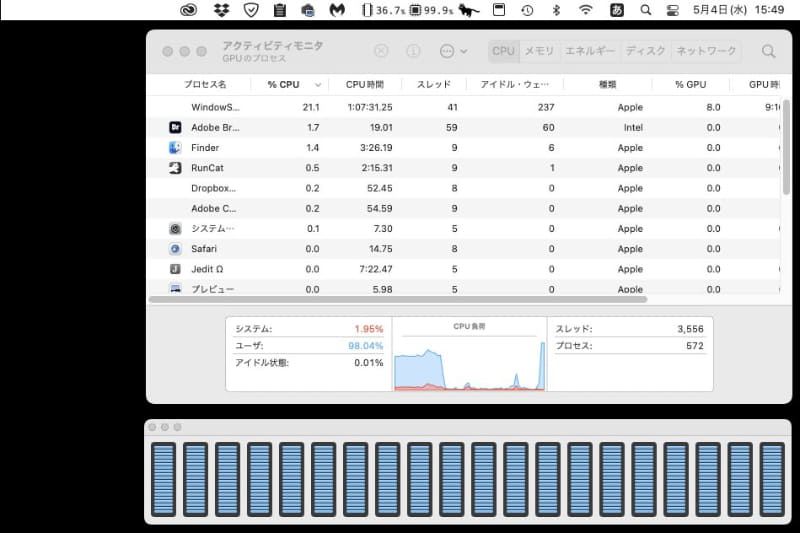Select the WindowS... process row

click(x=464, y=107)
